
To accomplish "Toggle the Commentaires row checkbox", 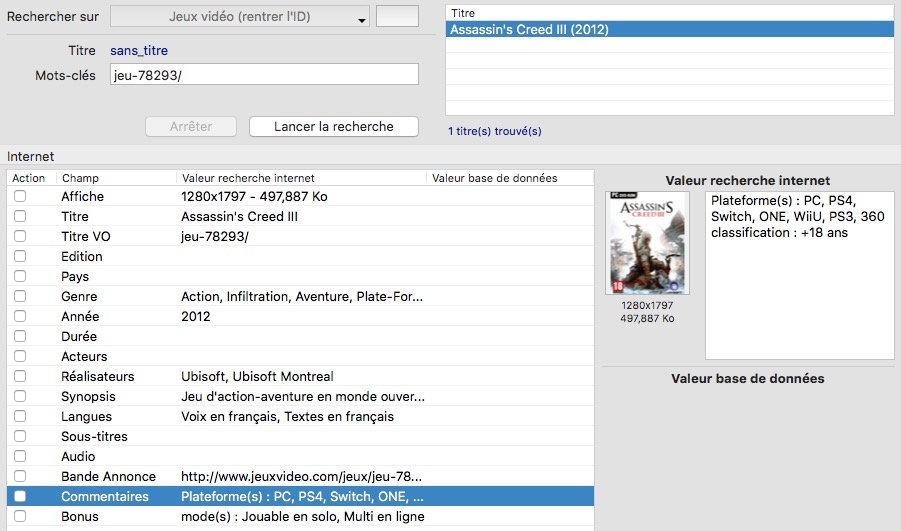I will [x=20, y=497].
